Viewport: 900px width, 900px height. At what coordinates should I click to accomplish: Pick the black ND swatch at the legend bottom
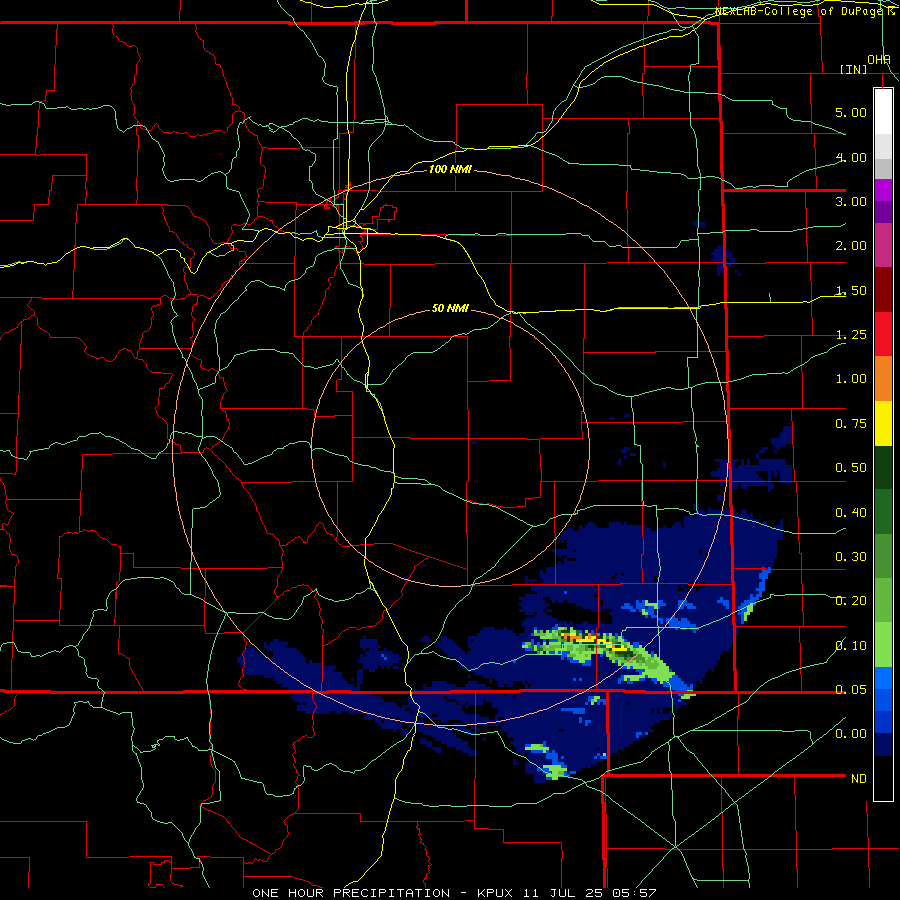point(883,778)
